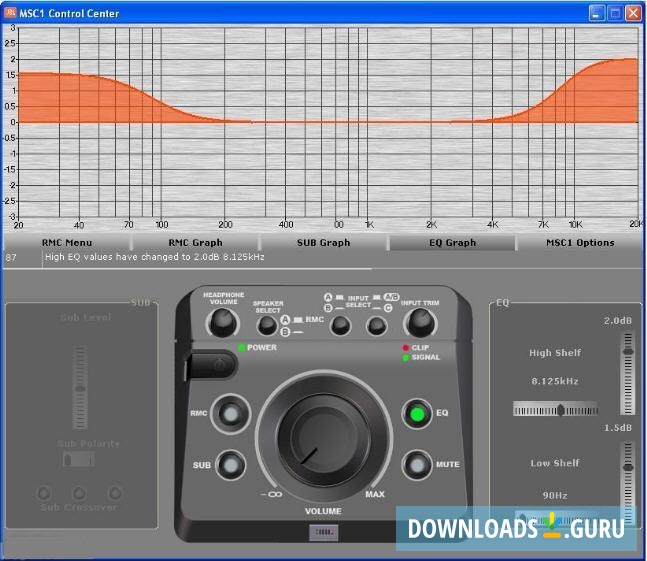Open the RMC Menu tab
Viewport: 647px width, 561px height.
coord(67,243)
